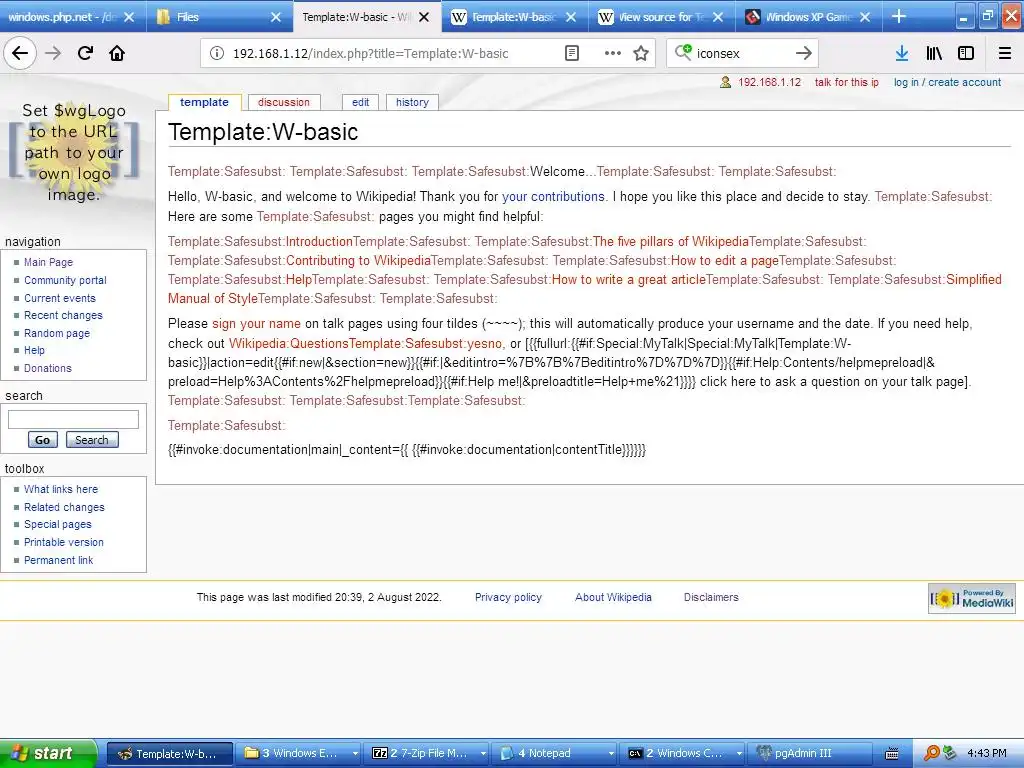Image resolution: width=1024 pixels, height=768 pixels.
Task: Click the Powered by MediaWiki badge
Action: pos(972,598)
